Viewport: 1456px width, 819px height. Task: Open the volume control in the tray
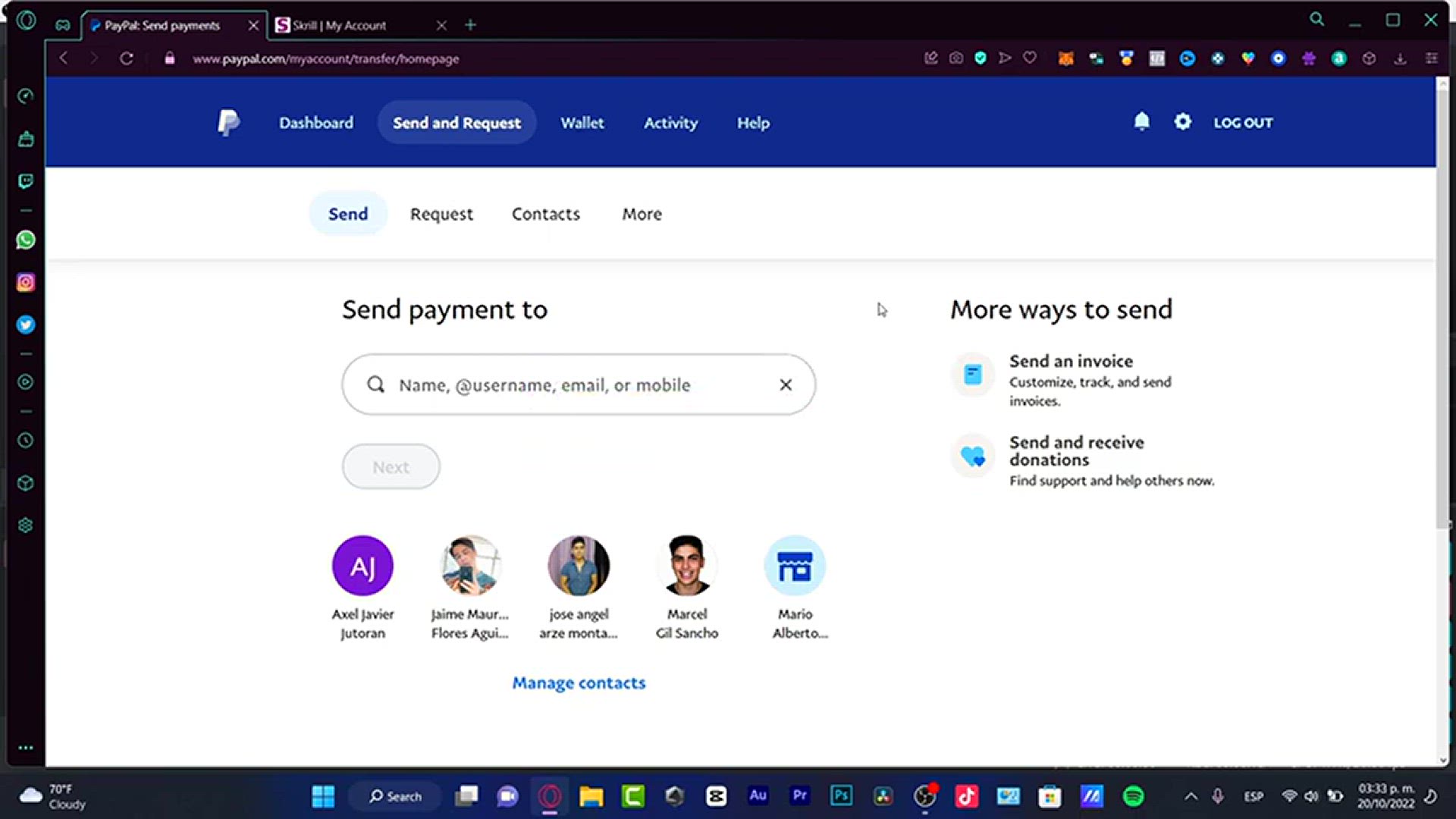1311,796
